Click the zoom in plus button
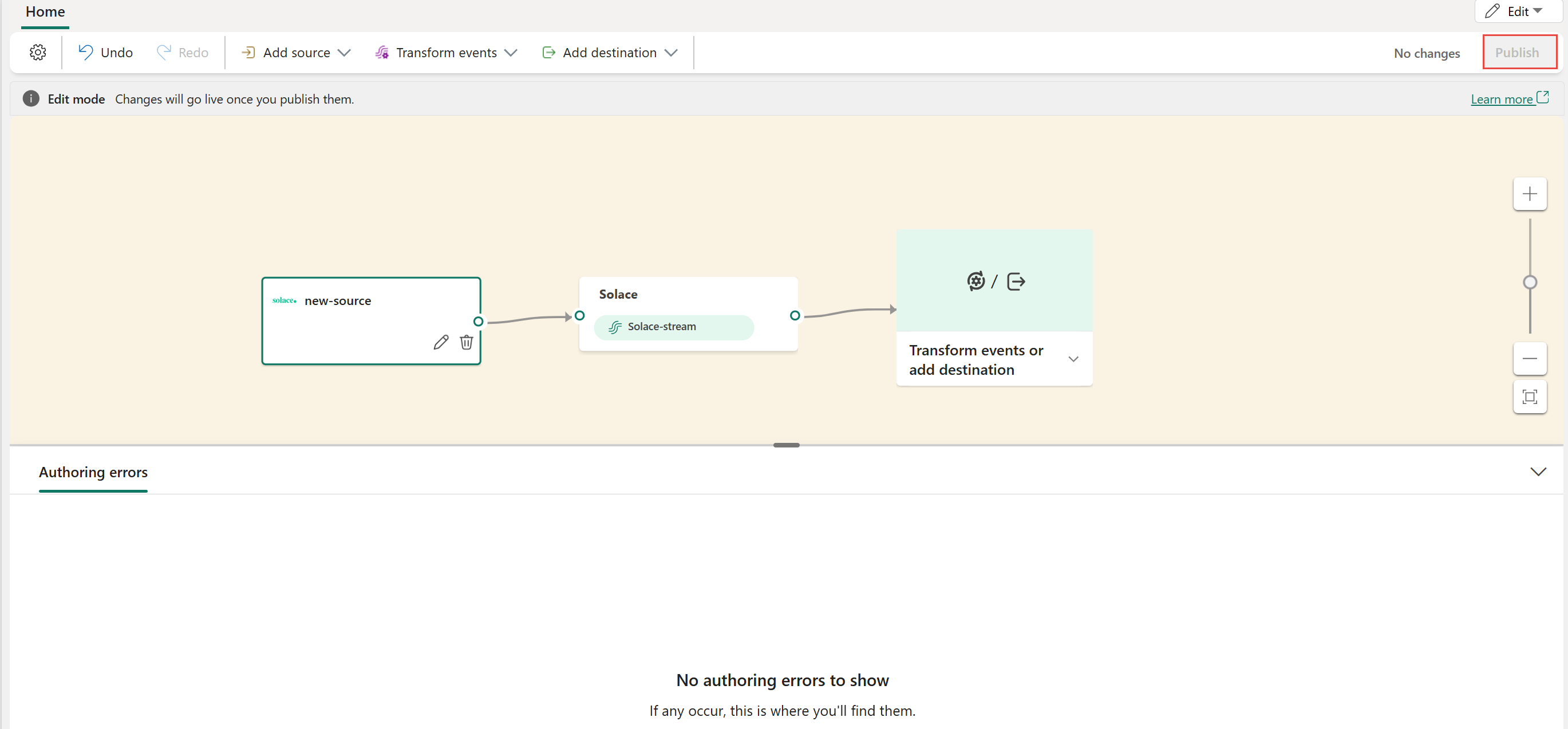Screen dimensions: 1568x729 pyautogui.click(x=1529, y=194)
